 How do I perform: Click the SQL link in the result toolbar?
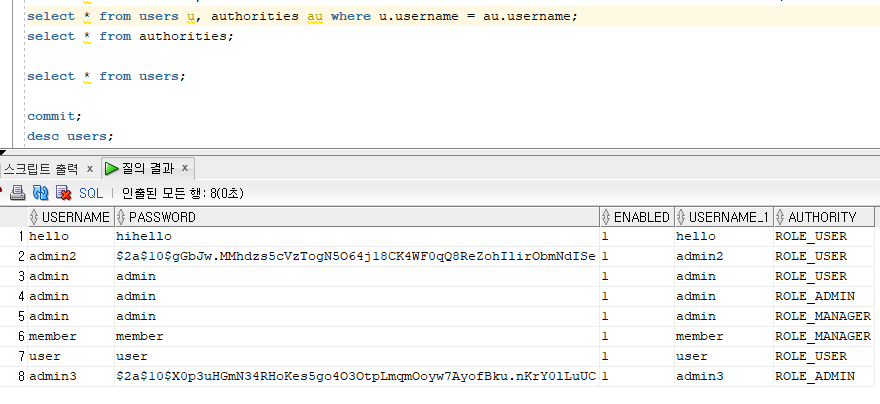click(x=91, y=194)
